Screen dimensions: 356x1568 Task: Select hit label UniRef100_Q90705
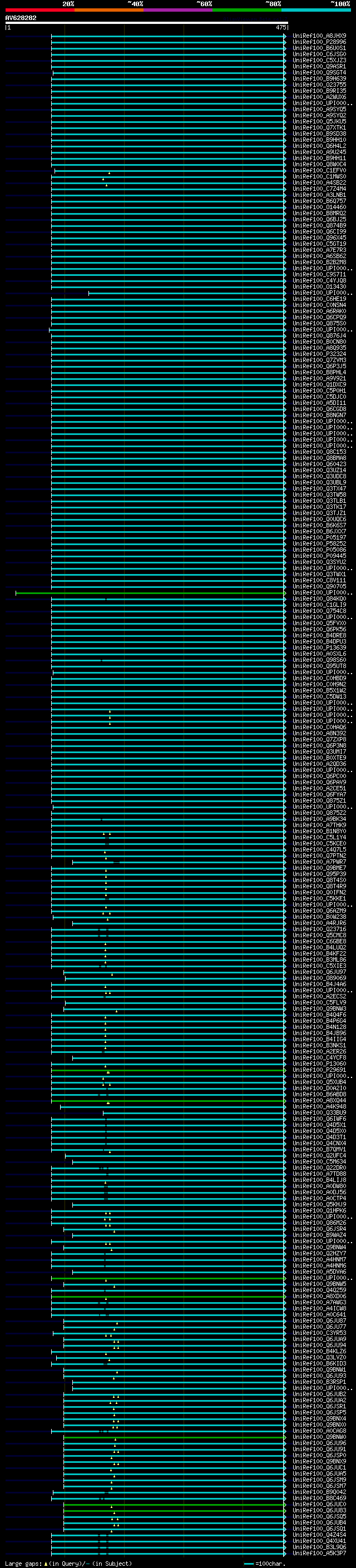319,586
